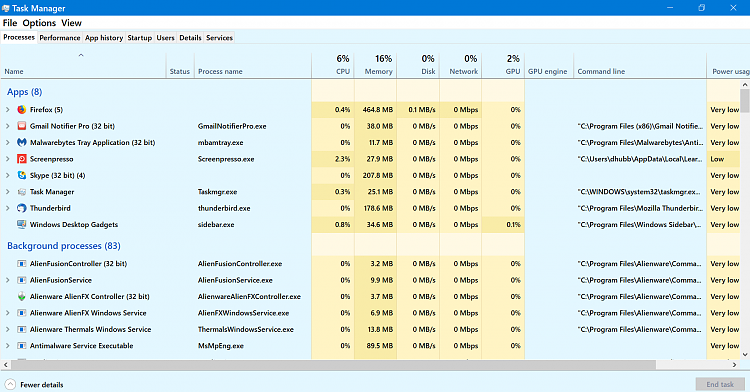The image size is (750, 392).
Task: Sort by the Disk column header
Action: [x=418, y=65]
